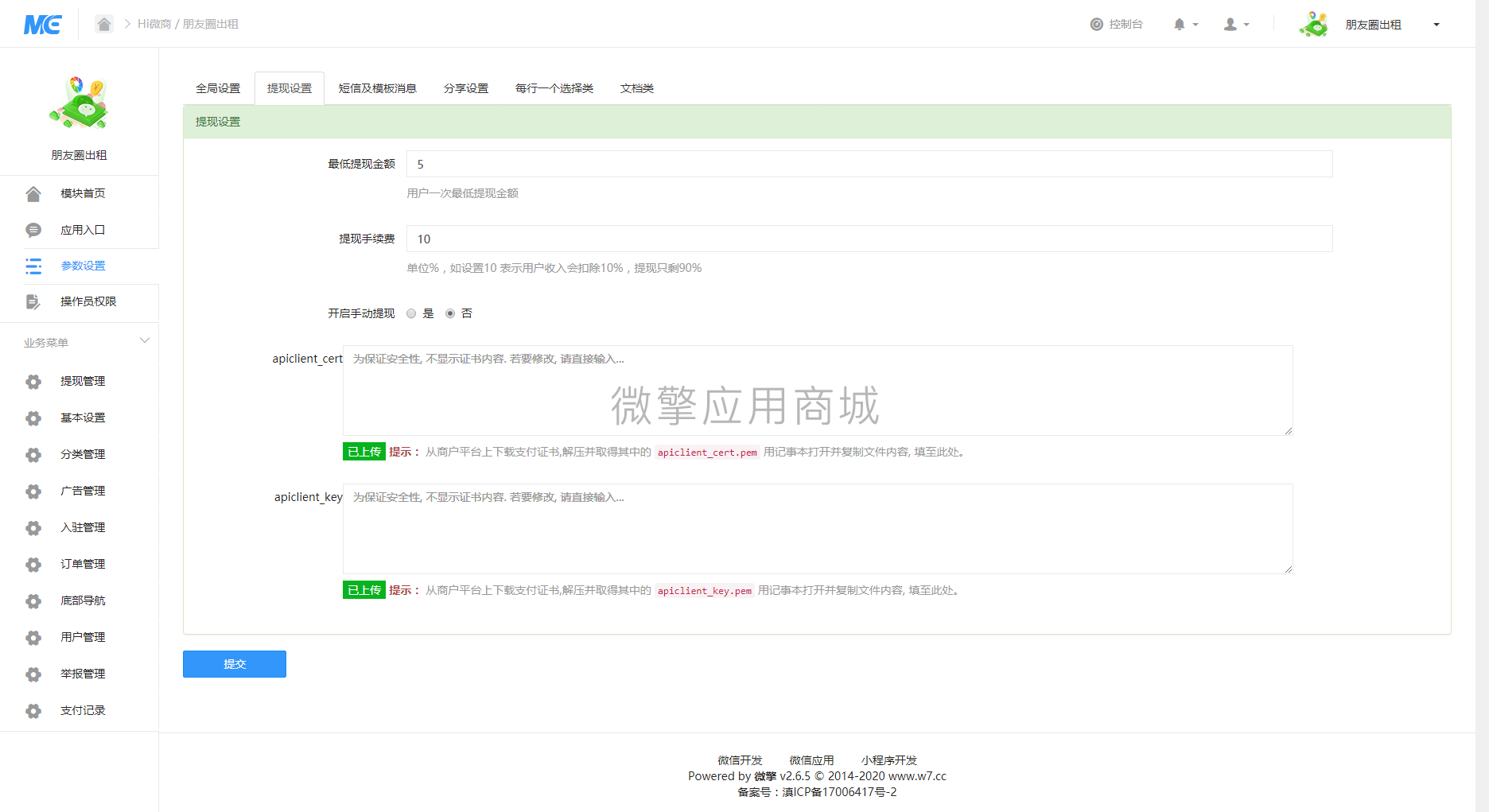Click the 参数设置 list icon
Image resolution: width=1489 pixels, height=812 pixels.
pos(33,266)
